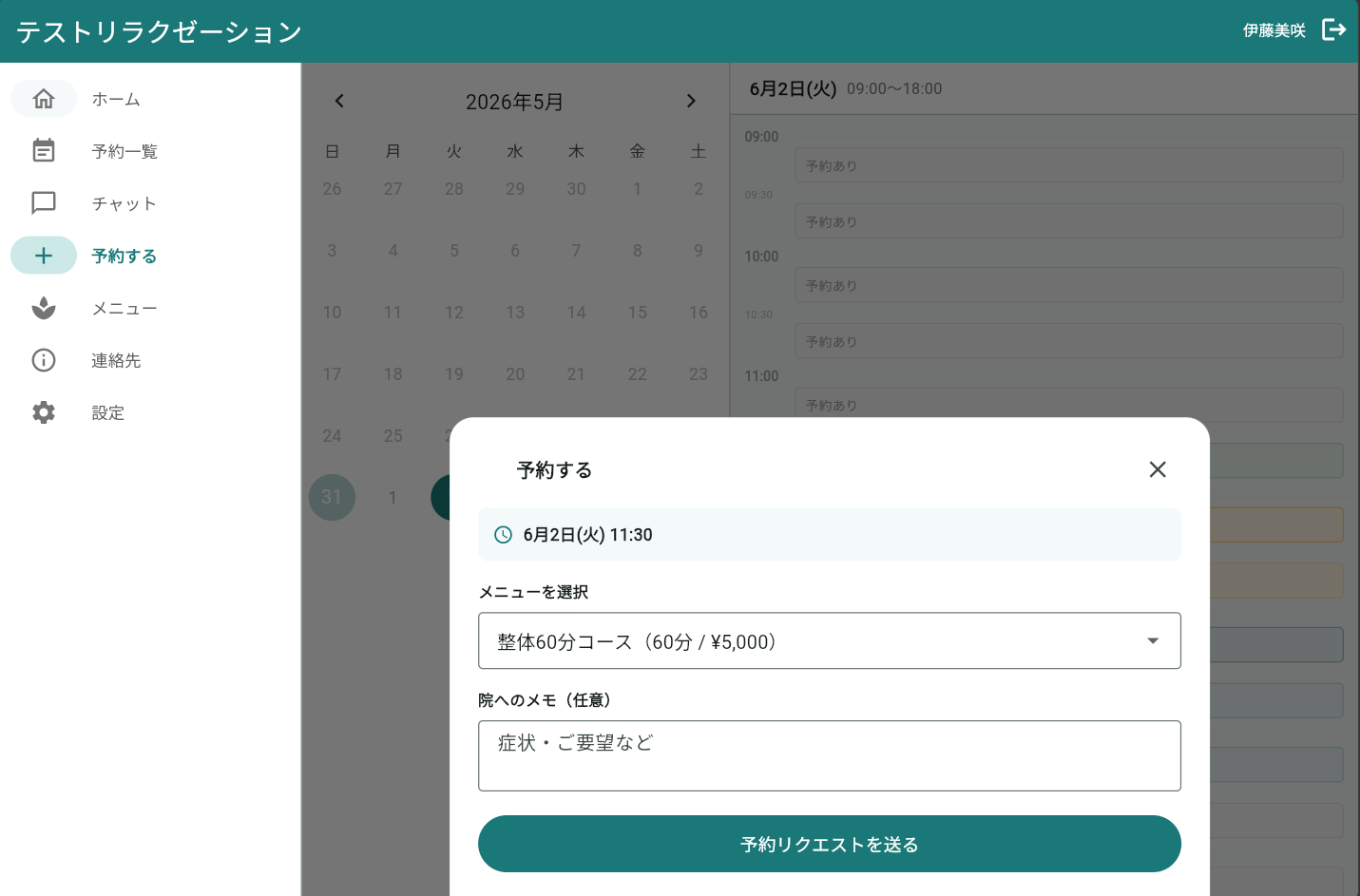Click the info icon for 連絡先
This screenshot has width=1360, height=896.
point(44,360)
